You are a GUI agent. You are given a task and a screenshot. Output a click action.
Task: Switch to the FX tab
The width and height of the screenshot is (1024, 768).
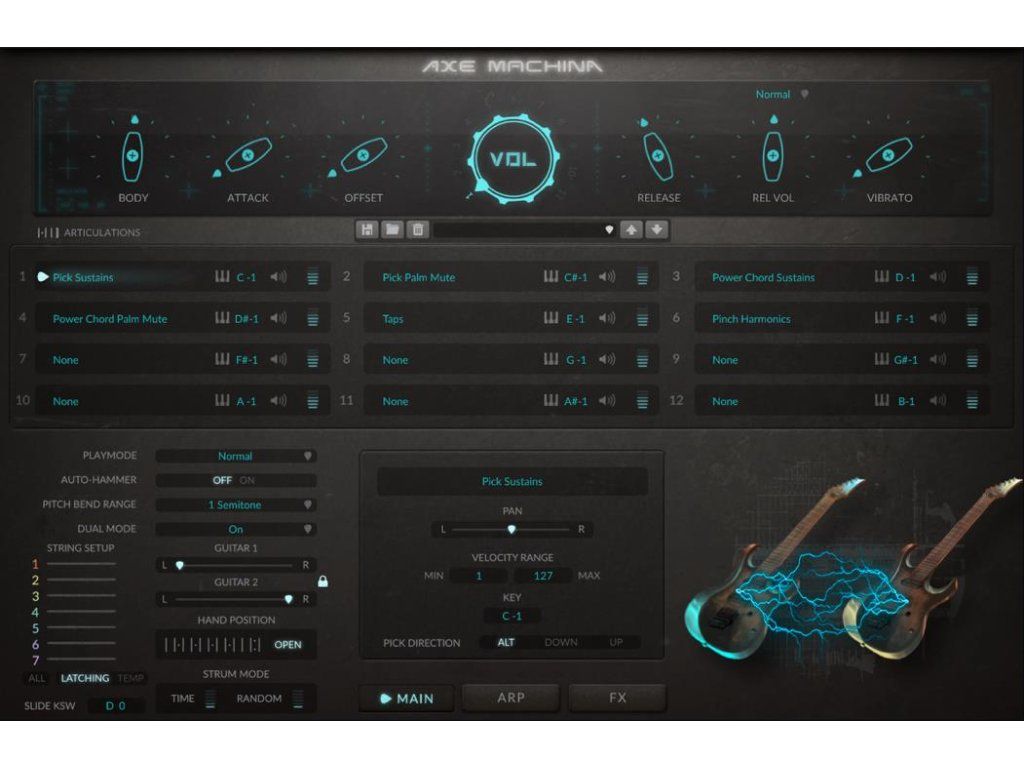pyautogui.click(x=618, y=698)
